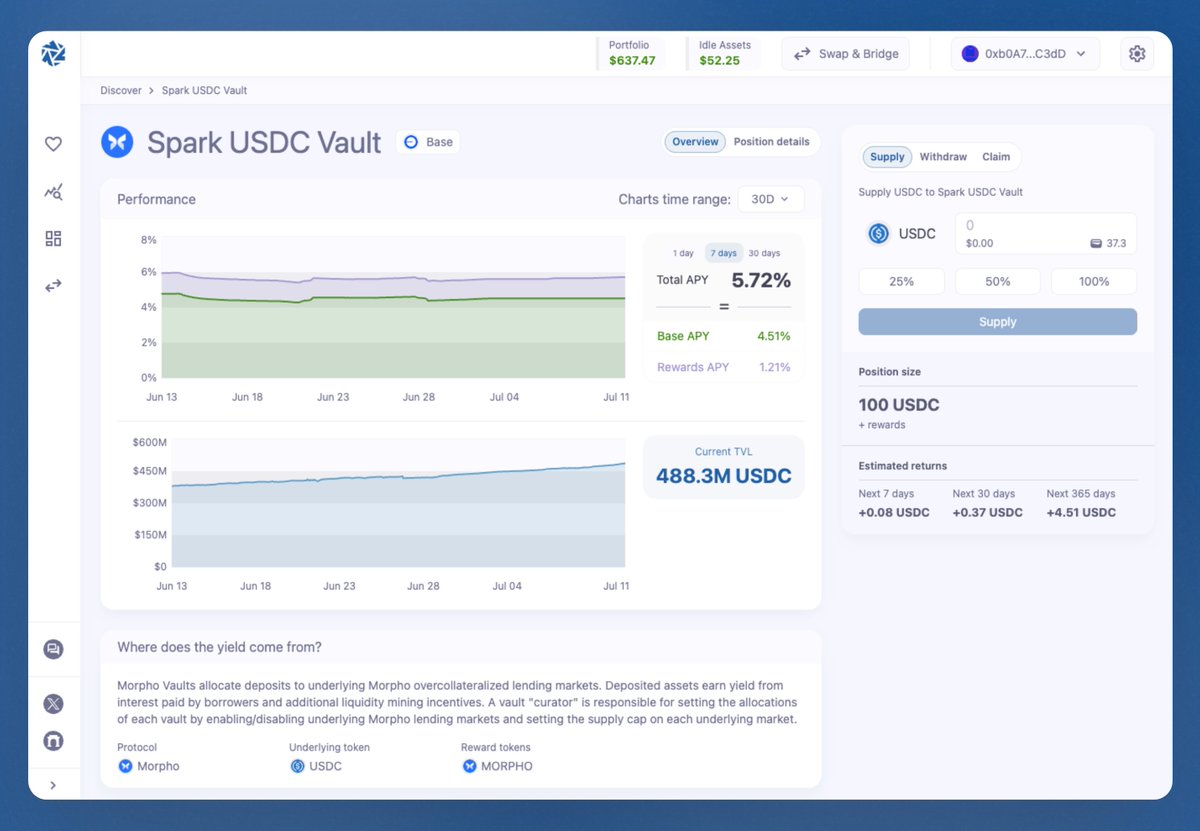
Task: Click the blue Supply submit button
Action: tap(998, 322)
